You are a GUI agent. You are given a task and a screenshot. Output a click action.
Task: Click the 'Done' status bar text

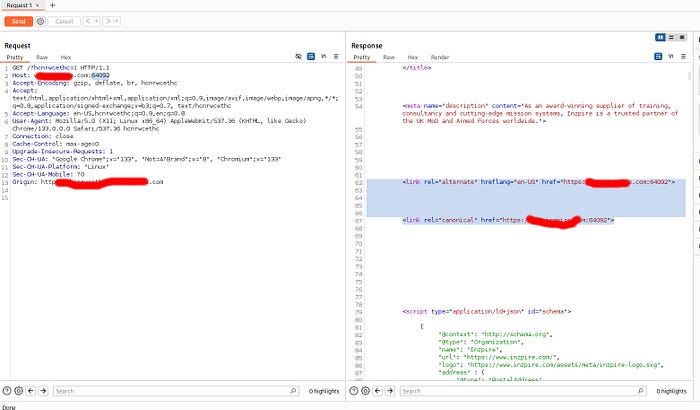9,407
